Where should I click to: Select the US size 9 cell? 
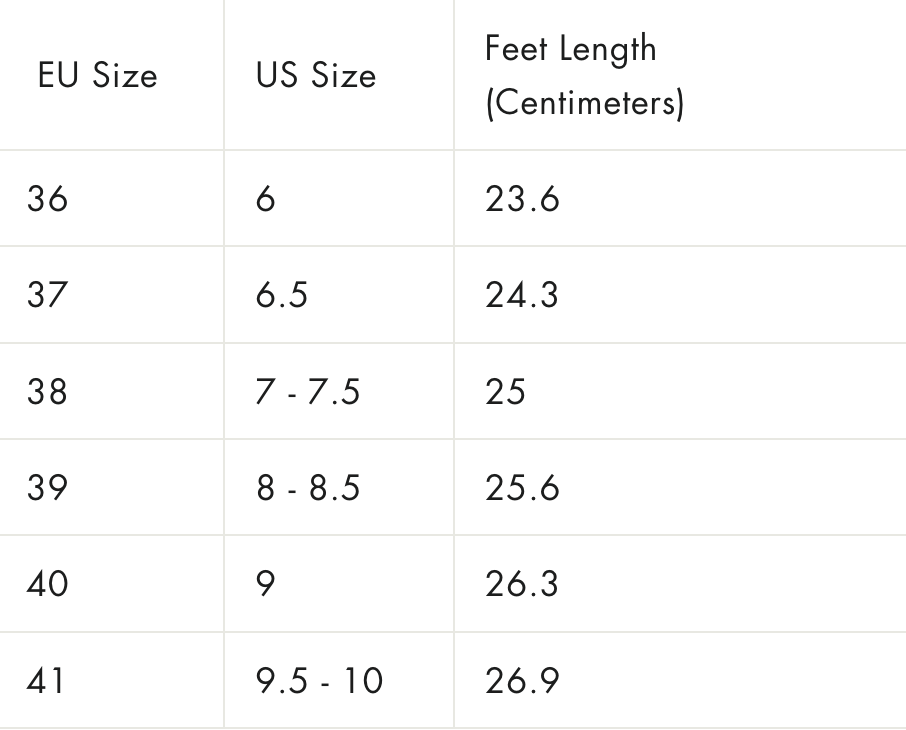(x=266, y=583)
